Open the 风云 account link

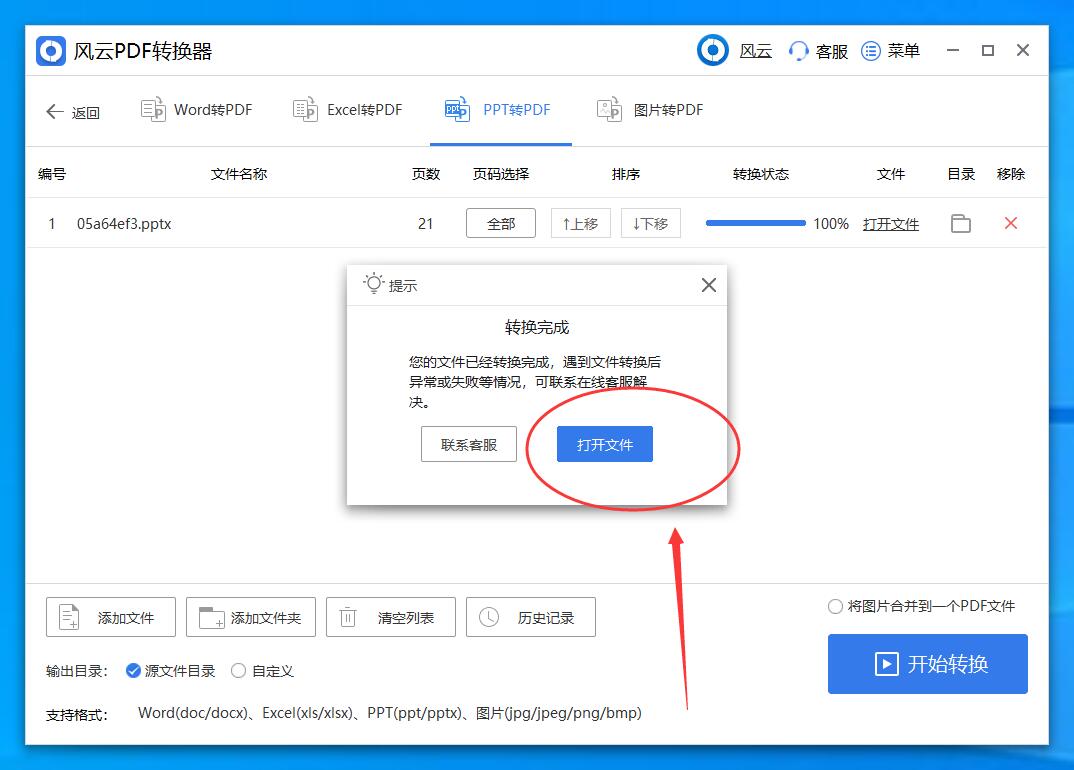coord(756,51)
